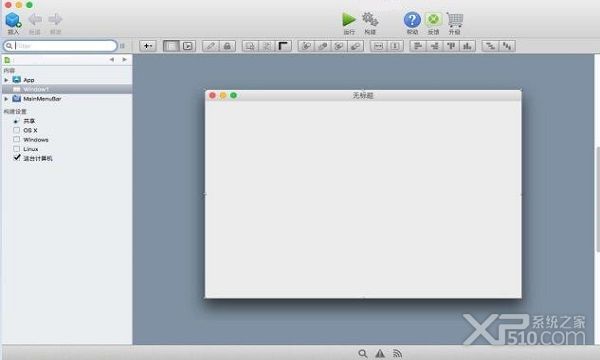Click the warning triangle icon in status bar
Image resolution: width=600 pixels, height=360 pixels.
click(x=380, y=354)
